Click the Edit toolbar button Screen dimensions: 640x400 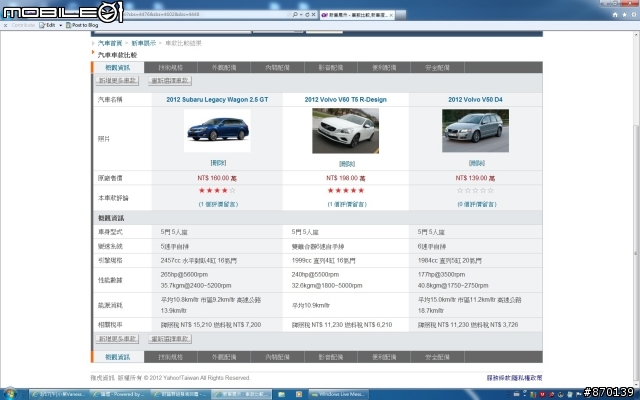tap(47, 25)
